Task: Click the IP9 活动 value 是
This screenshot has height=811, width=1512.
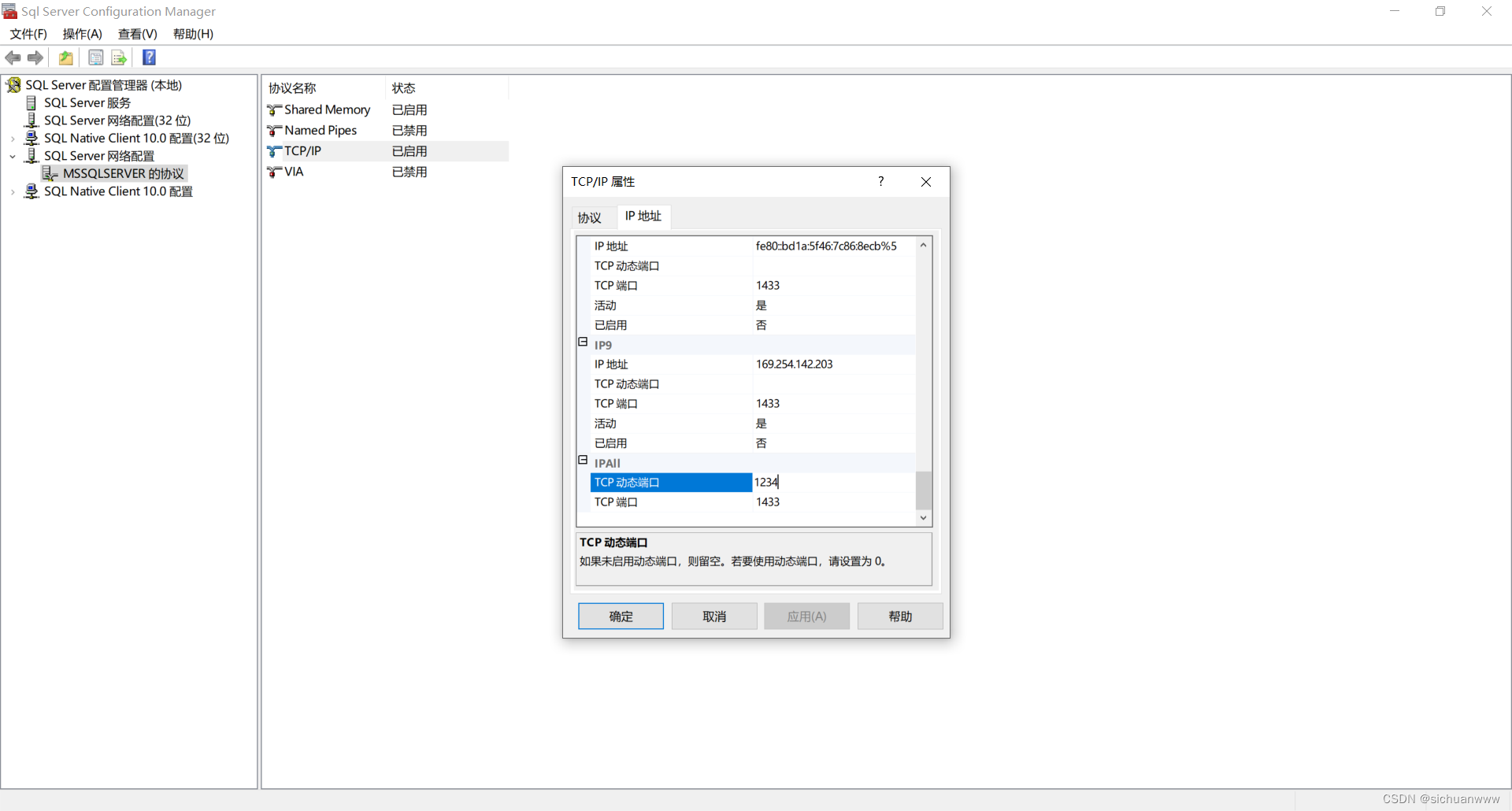Action: pos(762,424)
